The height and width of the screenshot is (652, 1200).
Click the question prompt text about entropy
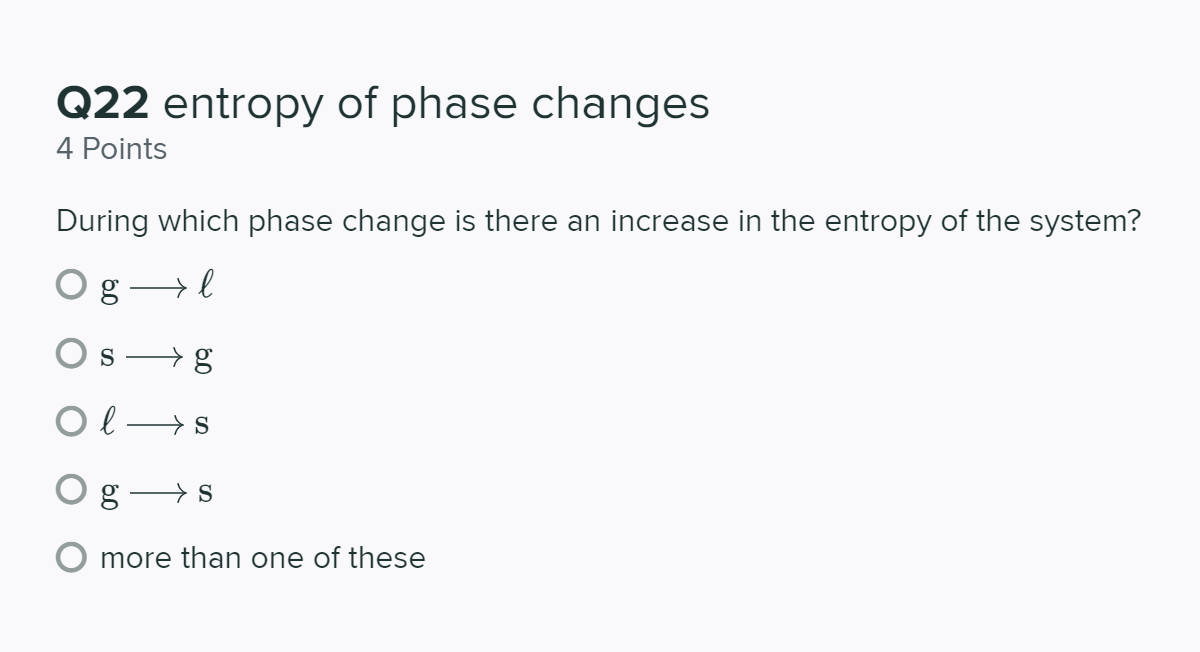(598, 221)
